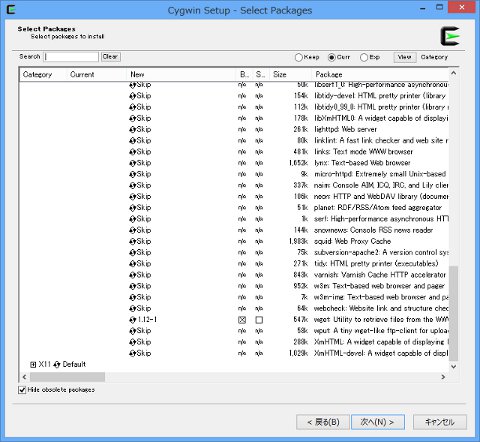Screen dimensions: 480x442
Task: Toggle the Skip icon for lighttpd Web server
Action: (133, 130)
